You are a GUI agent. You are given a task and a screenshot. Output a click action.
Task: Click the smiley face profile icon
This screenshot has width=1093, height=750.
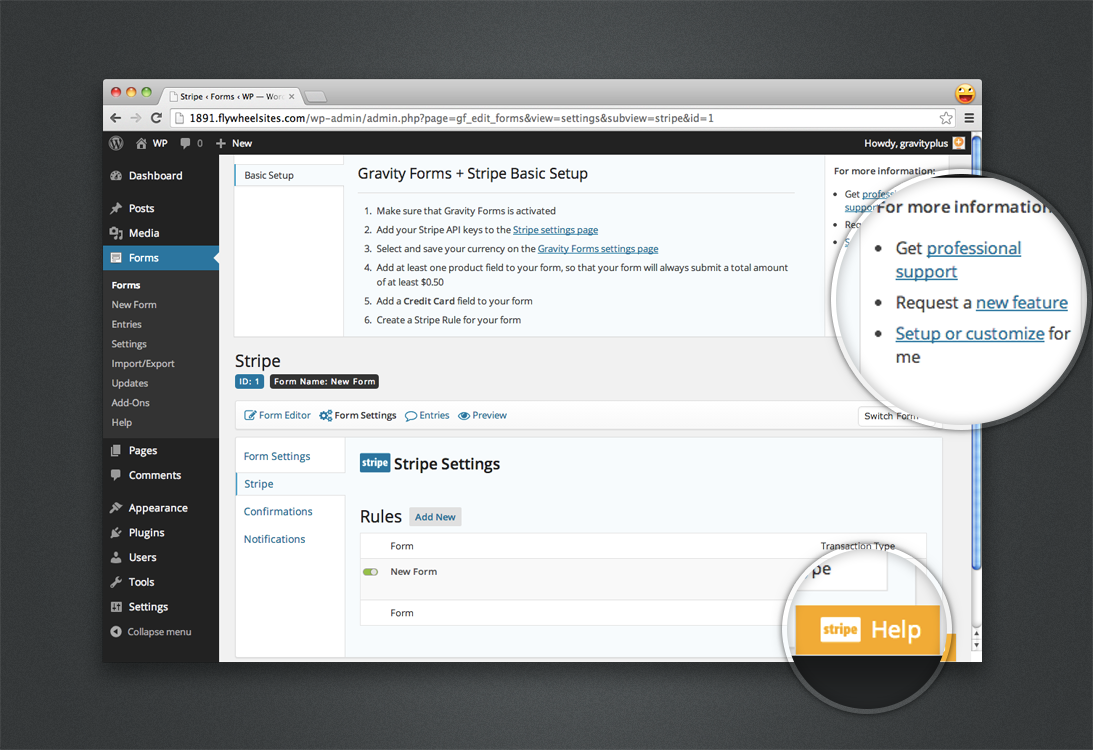point(965,93)
